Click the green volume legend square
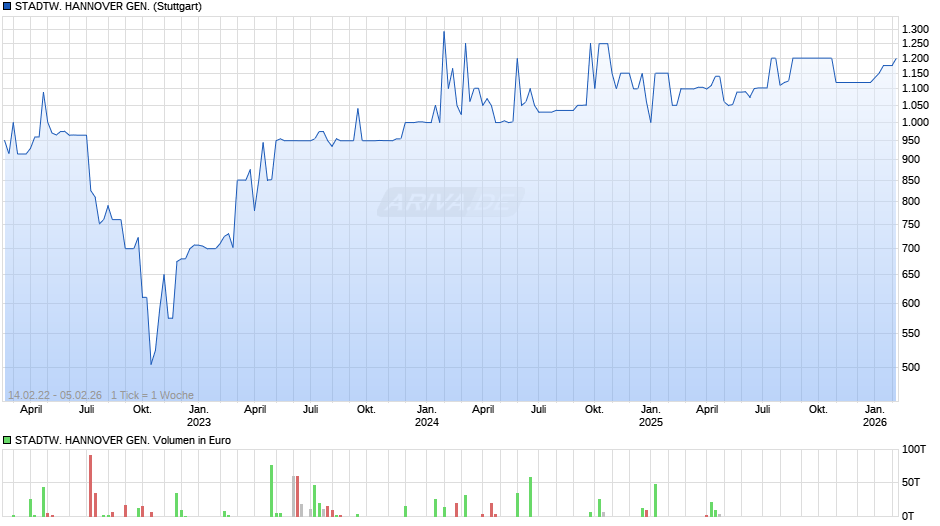940x526 pixels. [7, 440]
